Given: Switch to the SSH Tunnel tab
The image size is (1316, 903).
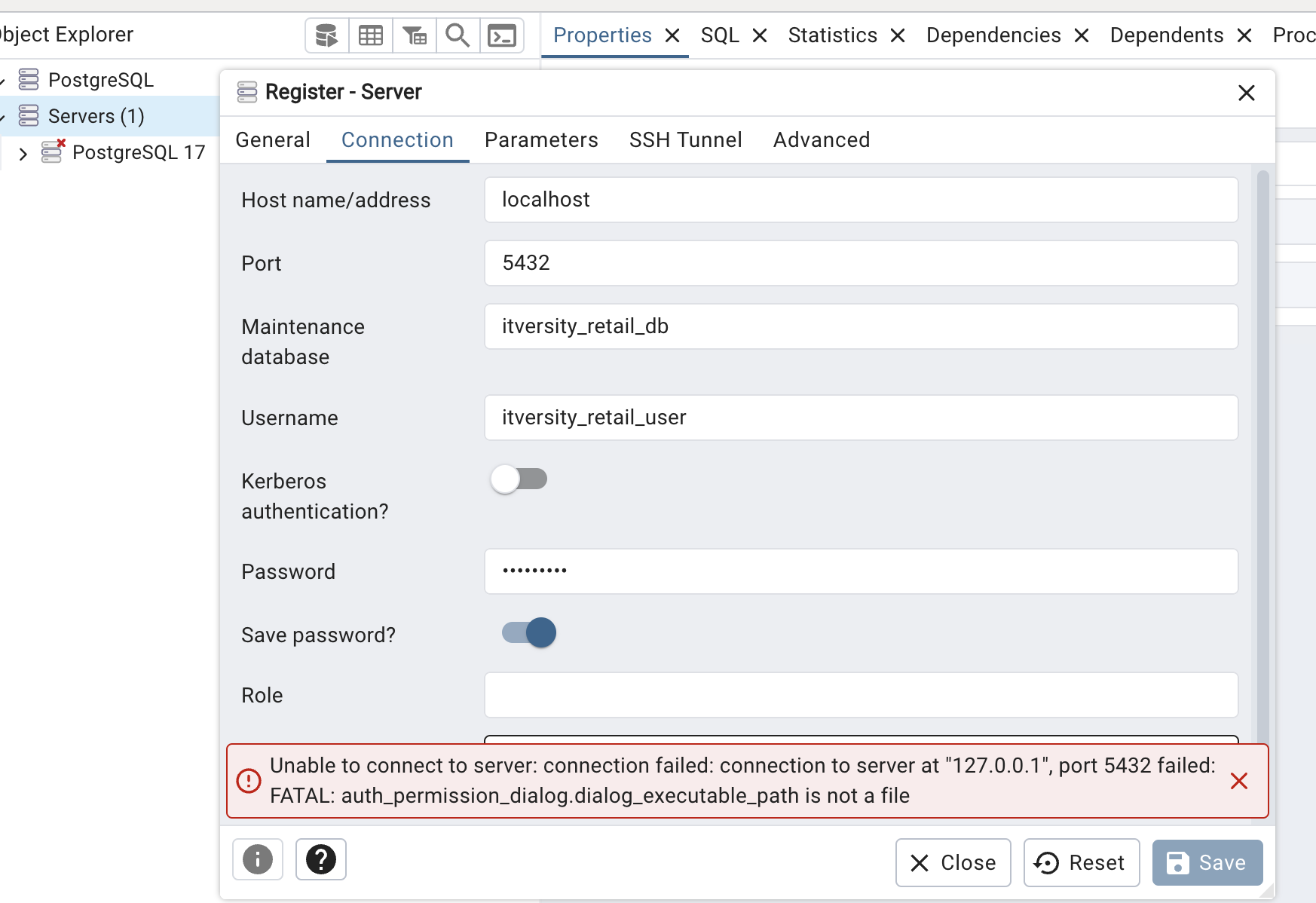Looking at the screenshot, I should tap(685, 140).
